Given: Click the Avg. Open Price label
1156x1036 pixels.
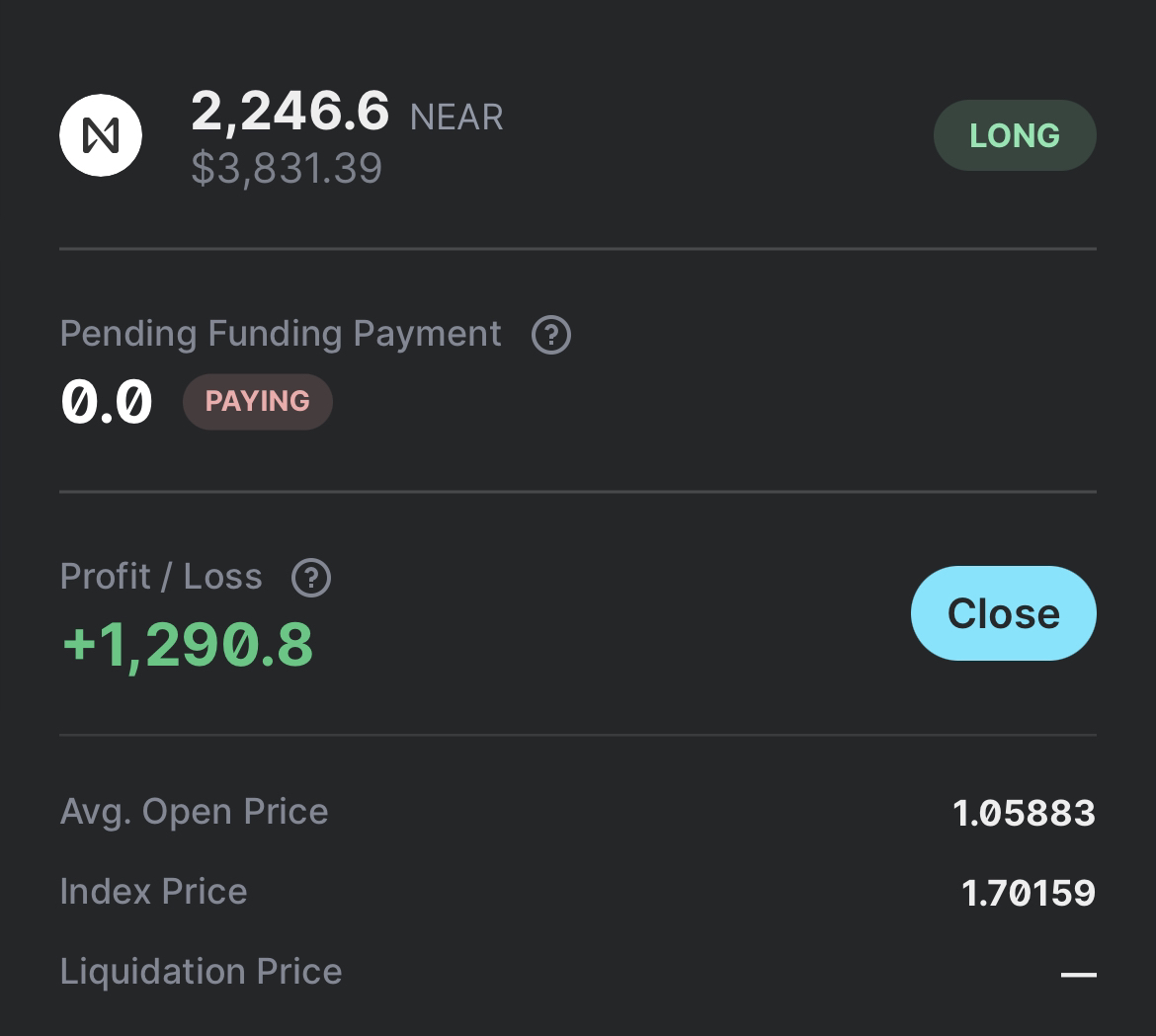Looking at the screenshot, I should [194, 812].
